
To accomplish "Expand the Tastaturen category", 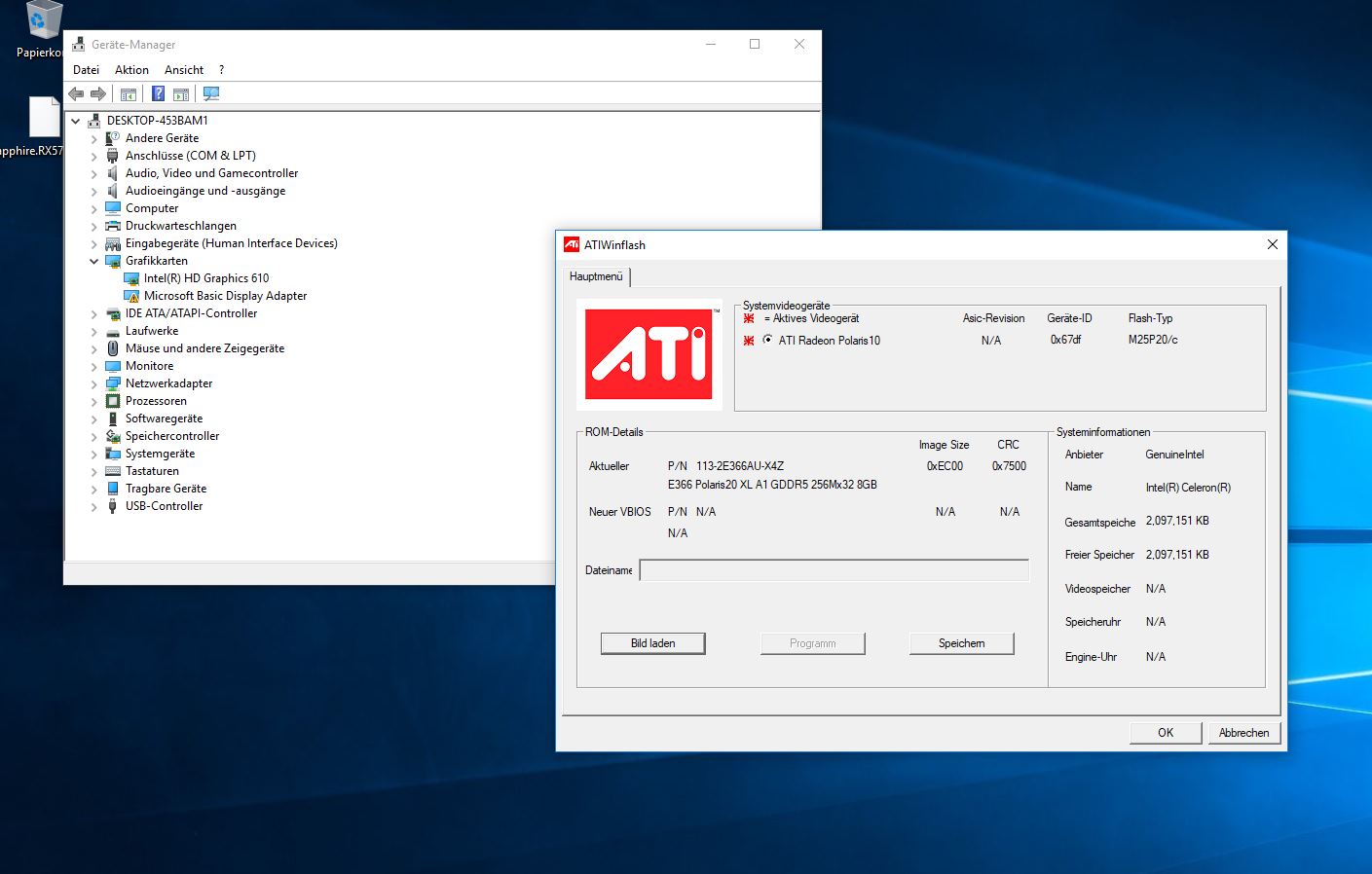I will coord(94,472).
